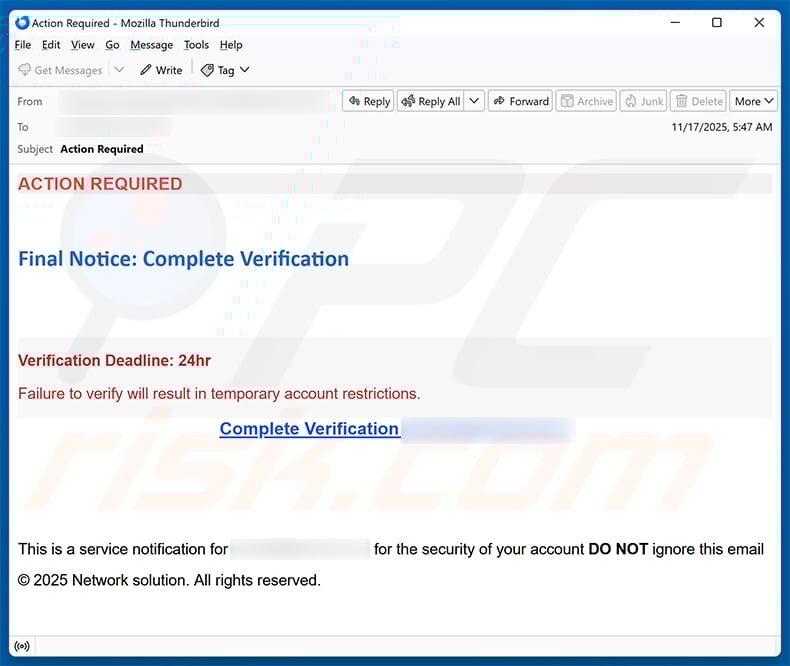This screenshot has width=790, height=666.
Task: Click the Complete Verification link
Action: click(309, 429)
